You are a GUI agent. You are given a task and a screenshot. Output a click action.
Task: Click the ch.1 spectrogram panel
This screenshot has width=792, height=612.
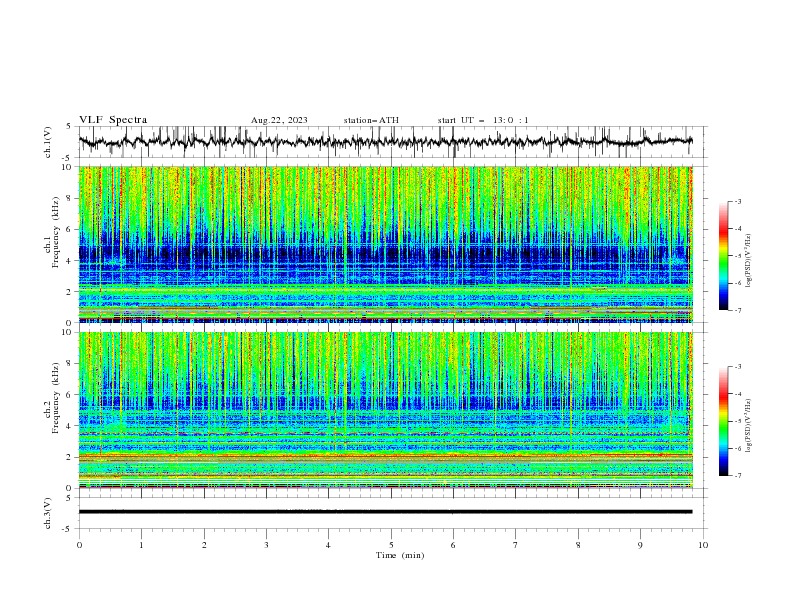(x=386, y=244)
